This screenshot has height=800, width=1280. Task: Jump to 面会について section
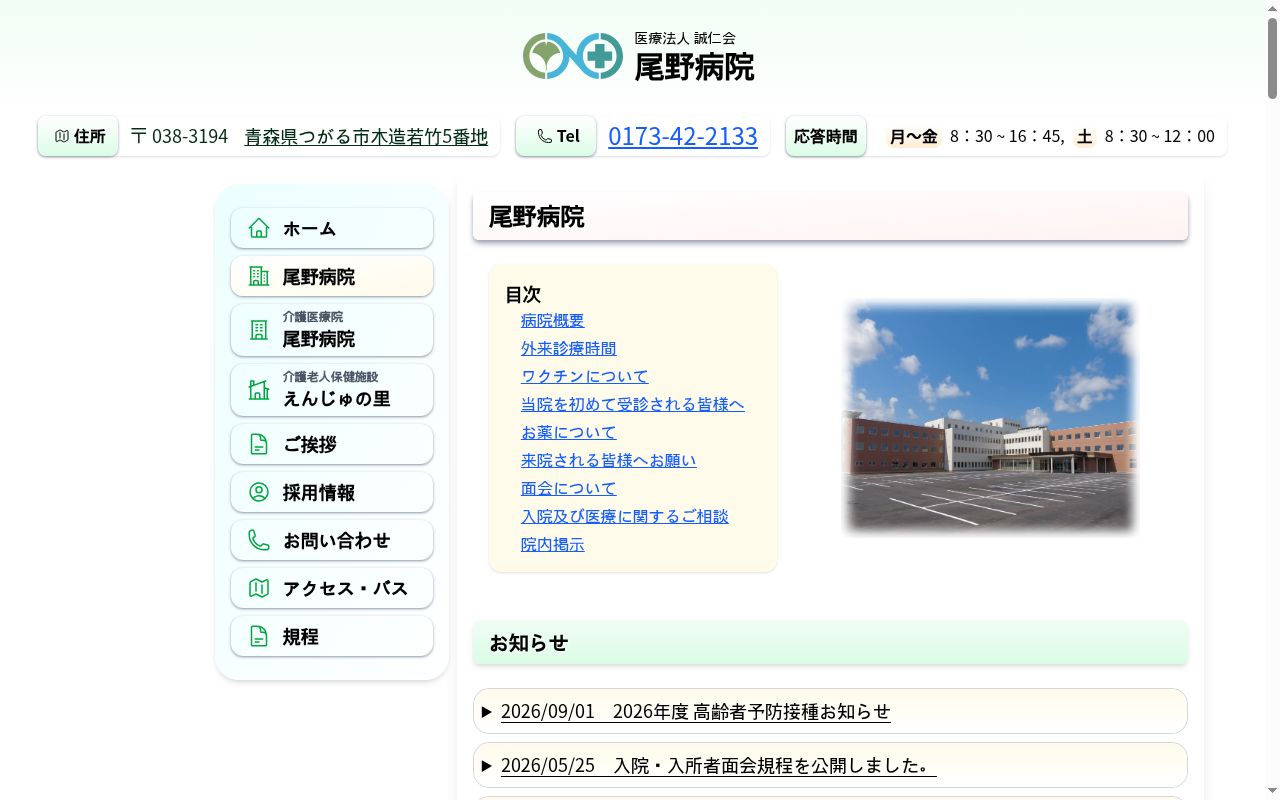coord(568,489)
